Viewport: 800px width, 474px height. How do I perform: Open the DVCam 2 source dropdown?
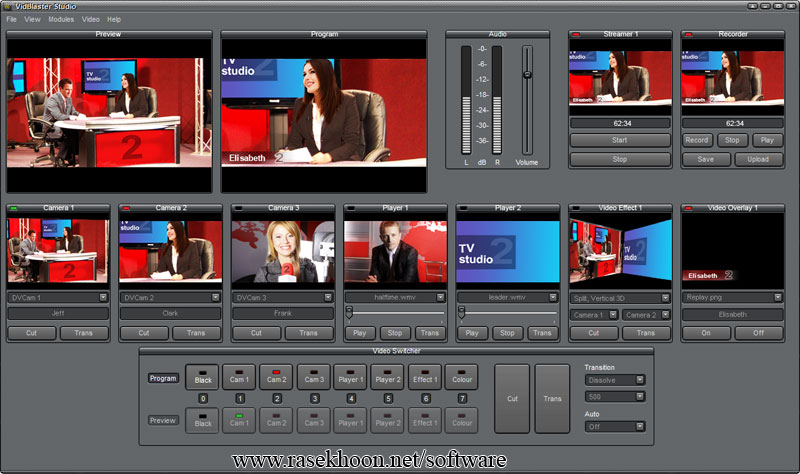click(215, 297)
